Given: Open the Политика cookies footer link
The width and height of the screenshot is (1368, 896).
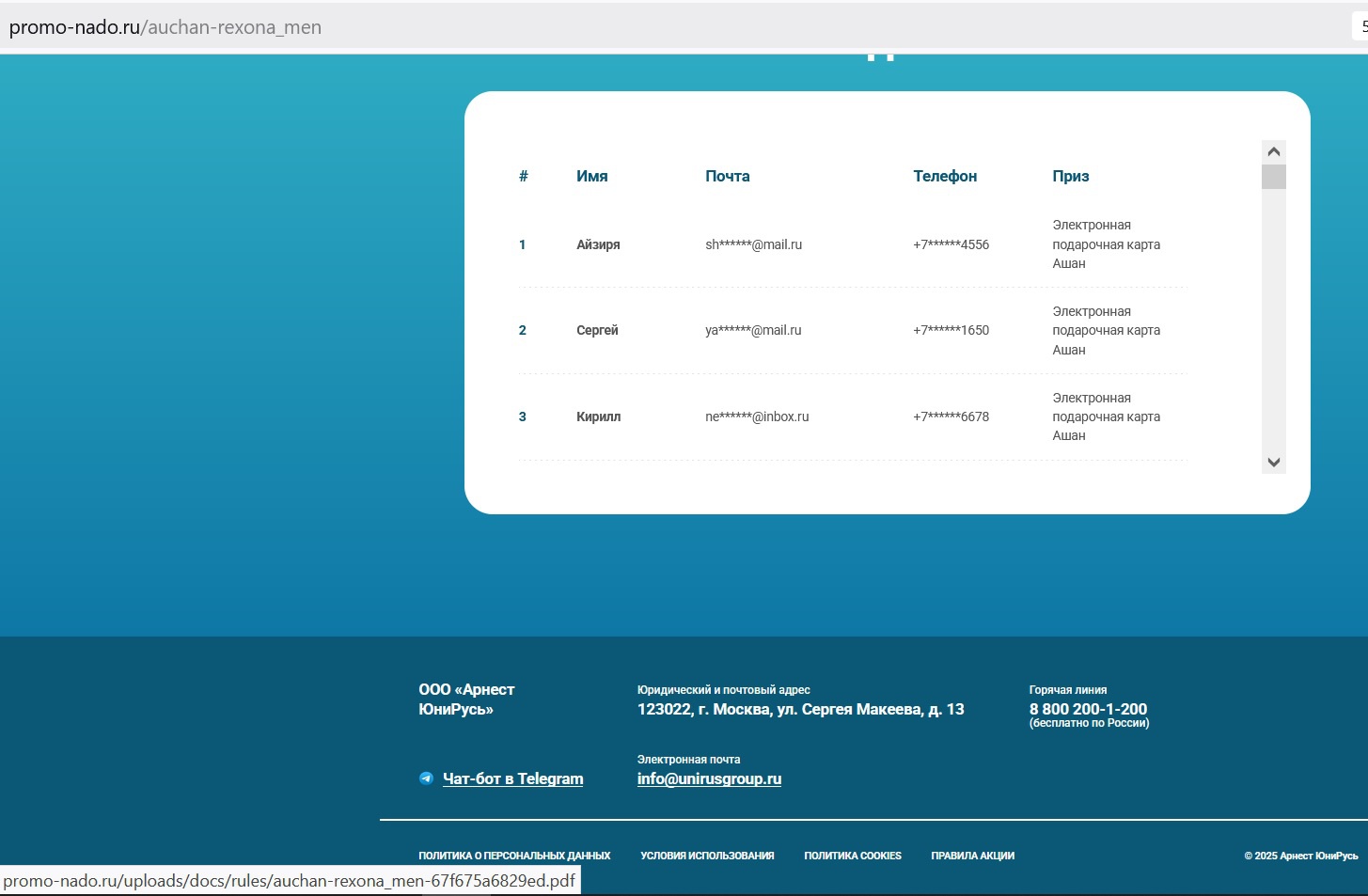Looking at the screenshot, I should pos(852,856).
